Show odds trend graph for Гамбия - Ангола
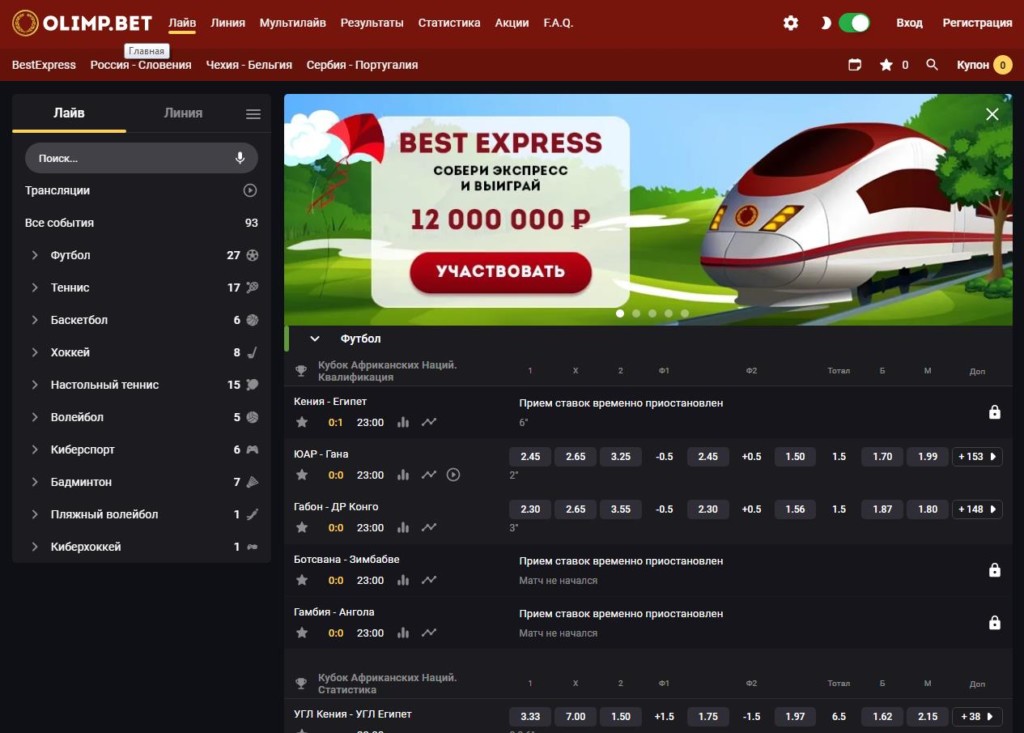This screenshot has height=733, width=1024. tap(428, 632)
